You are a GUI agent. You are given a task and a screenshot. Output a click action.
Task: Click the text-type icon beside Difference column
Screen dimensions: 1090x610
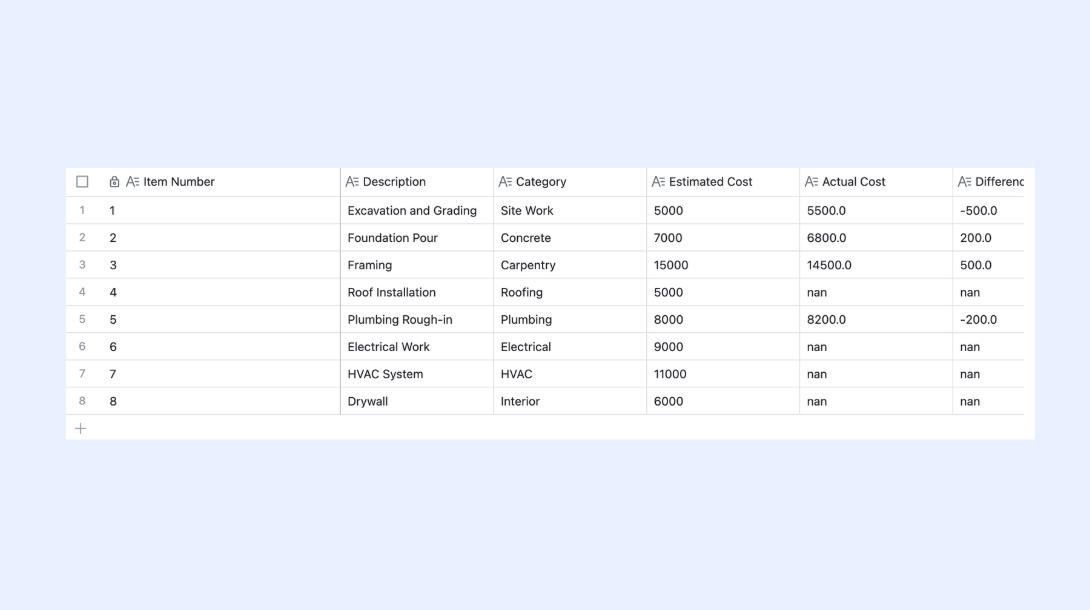click(964, 182)
